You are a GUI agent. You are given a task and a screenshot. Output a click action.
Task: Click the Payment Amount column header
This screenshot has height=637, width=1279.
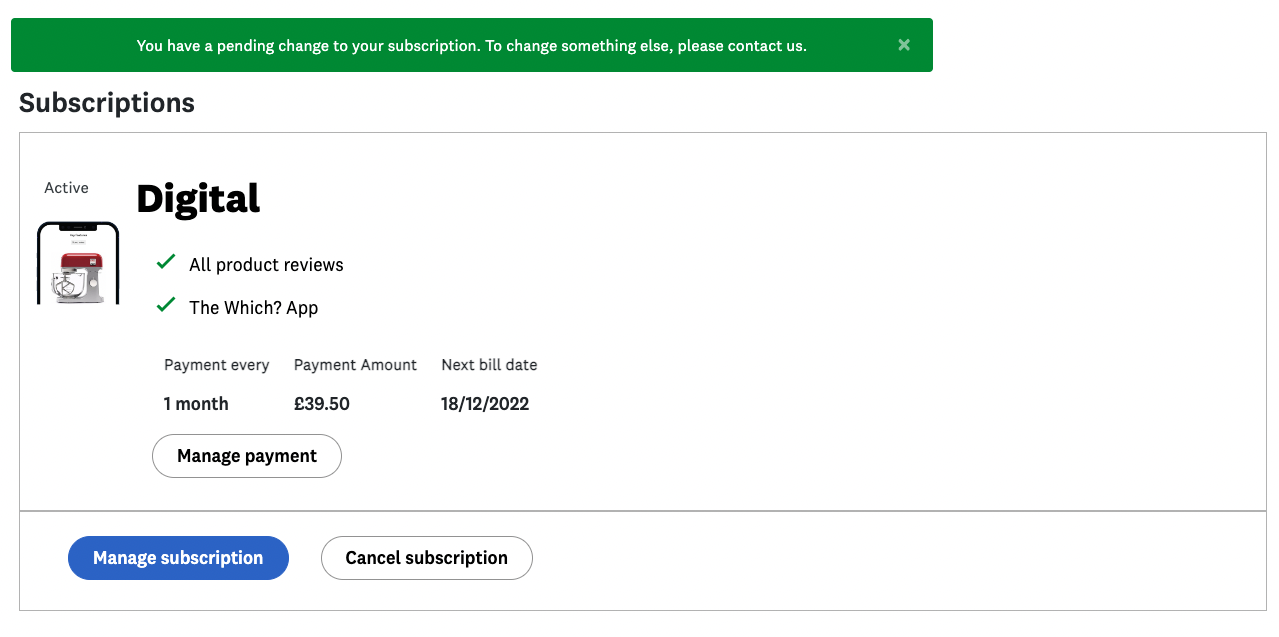tap(355, 364)
